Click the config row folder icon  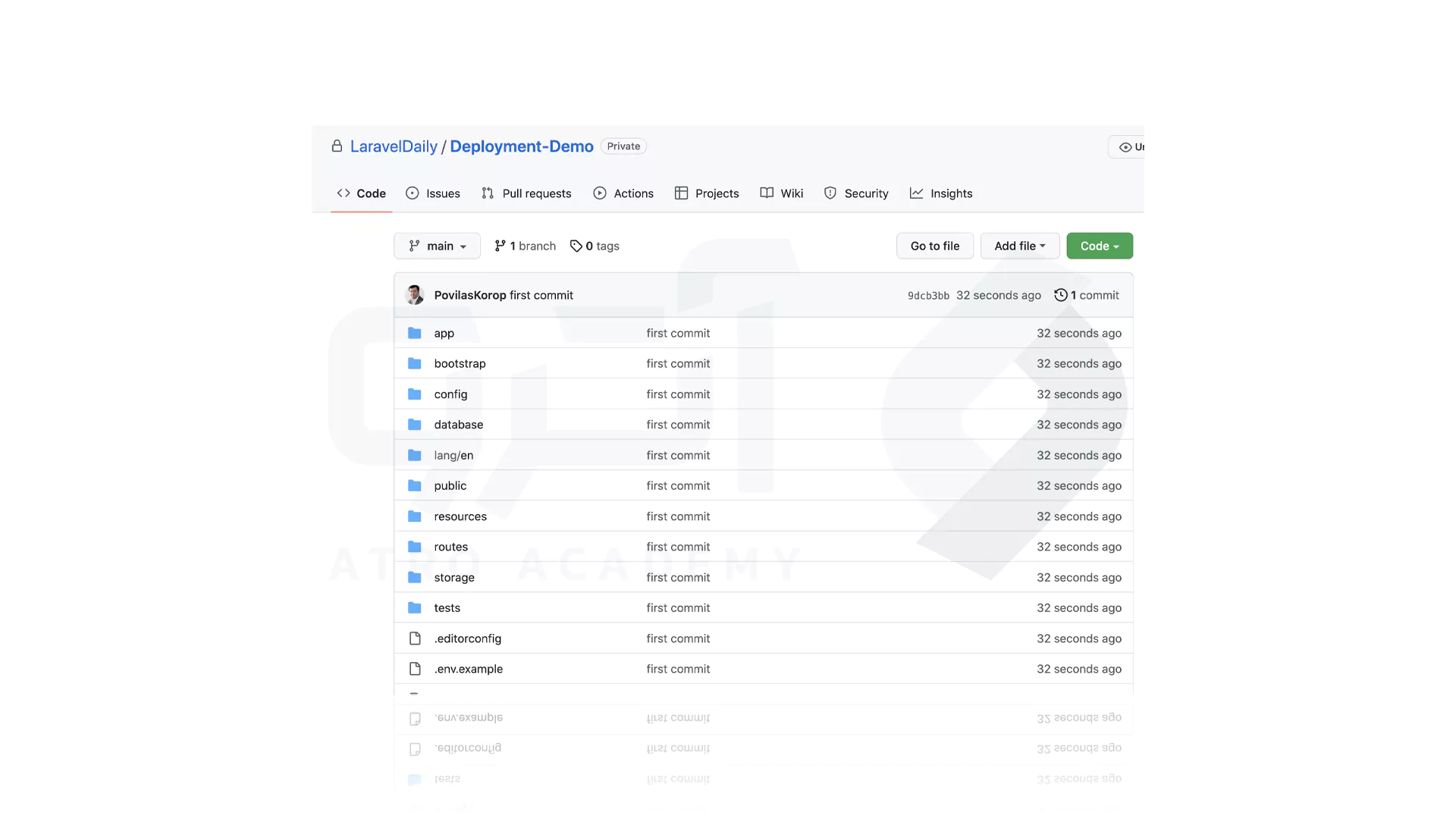coord(415,394)
